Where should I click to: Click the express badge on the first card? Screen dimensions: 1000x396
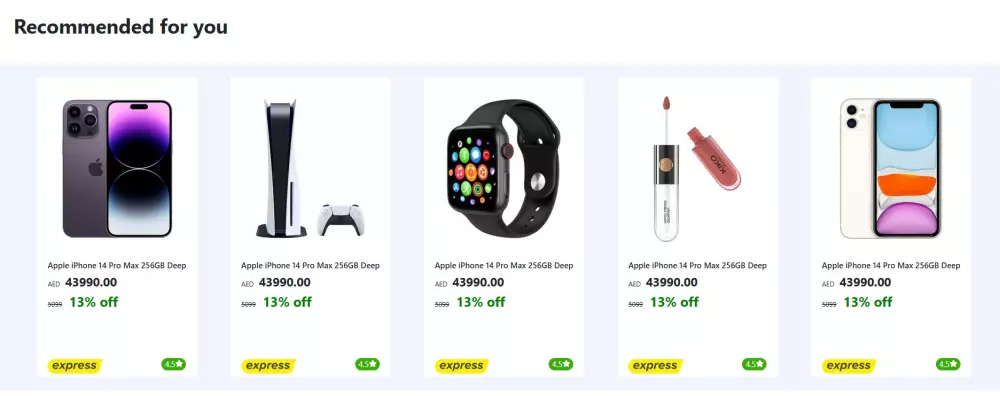pos(75,366)
